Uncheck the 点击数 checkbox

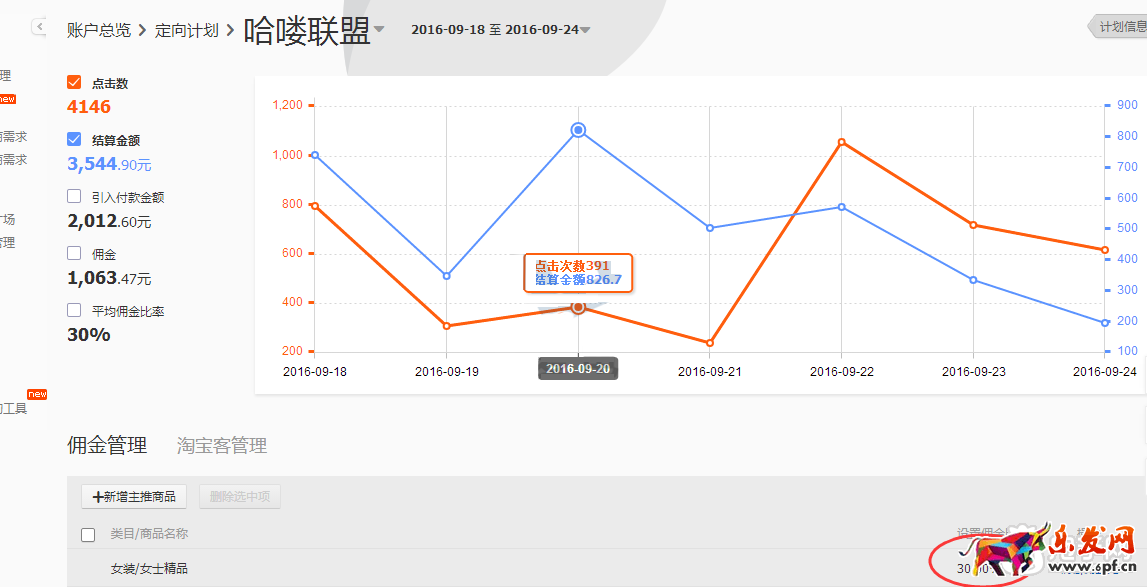(x=74, y=82)
